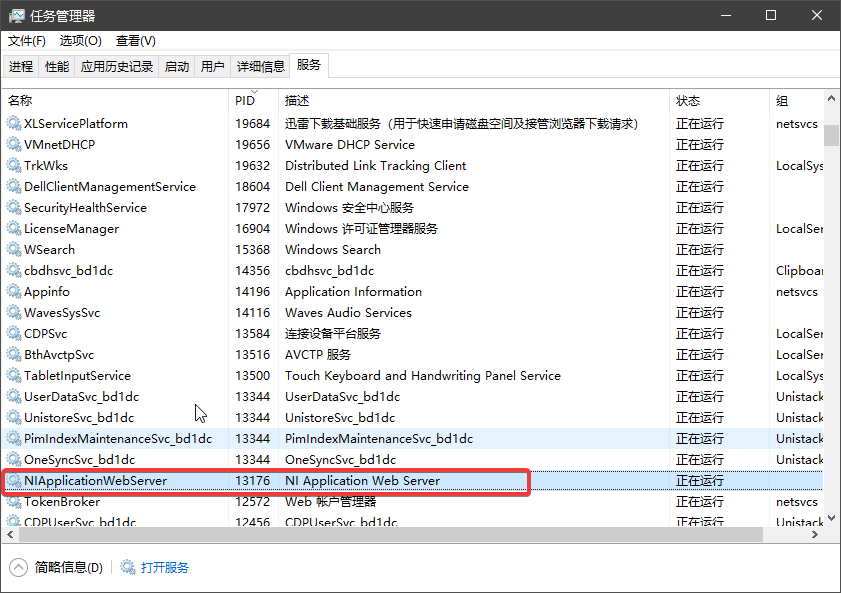841x593 pixels.
Task: Click the gear icon beside TabletInputService
Action: pyautogui.click(x=14, y=376)
